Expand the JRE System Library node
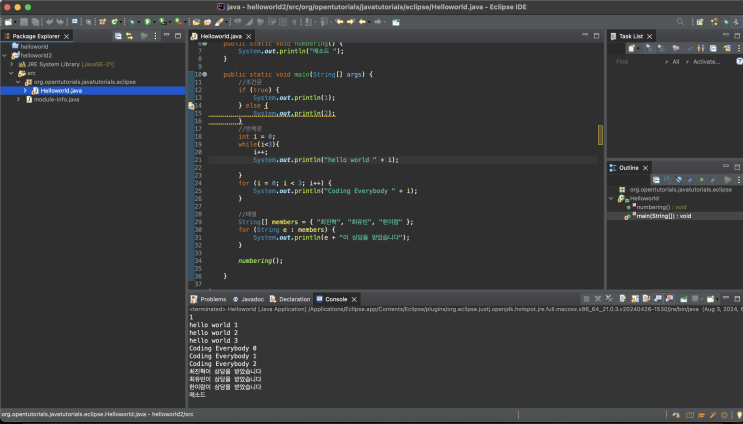This screenshot has height=424, width=743. click(12, 64)
